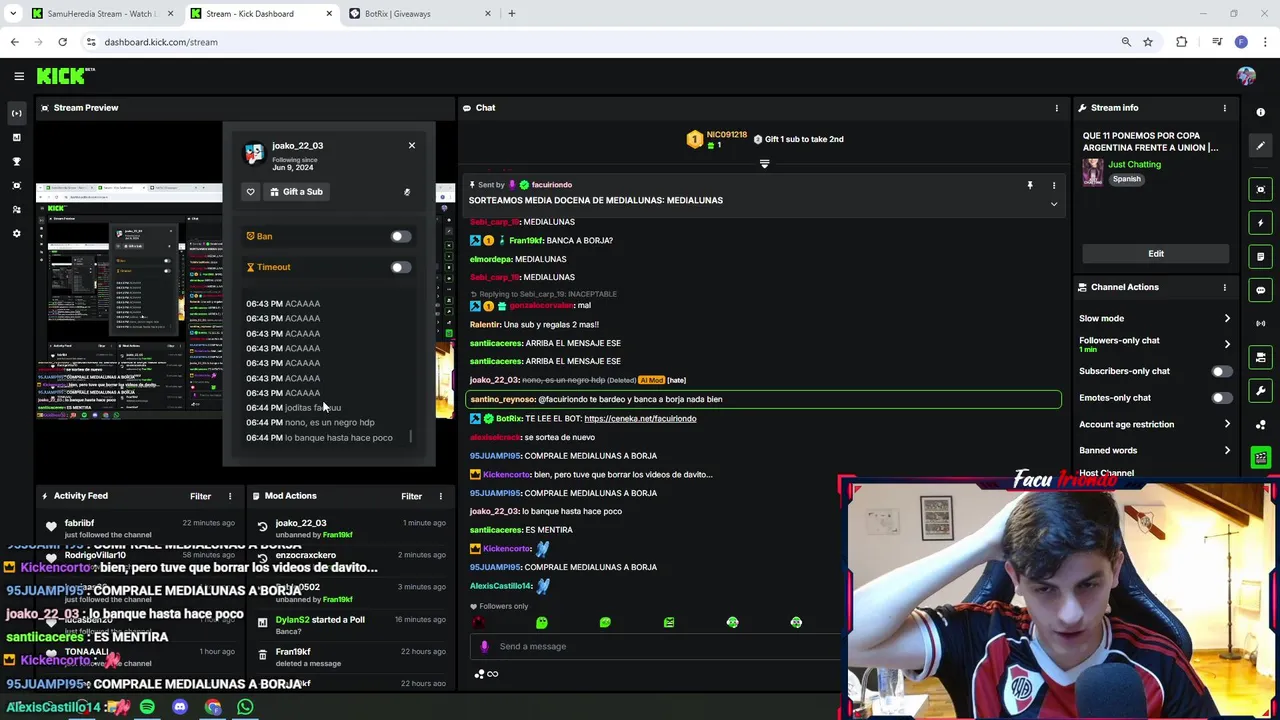Open Chrome from the taskbar

click(213, 707)
